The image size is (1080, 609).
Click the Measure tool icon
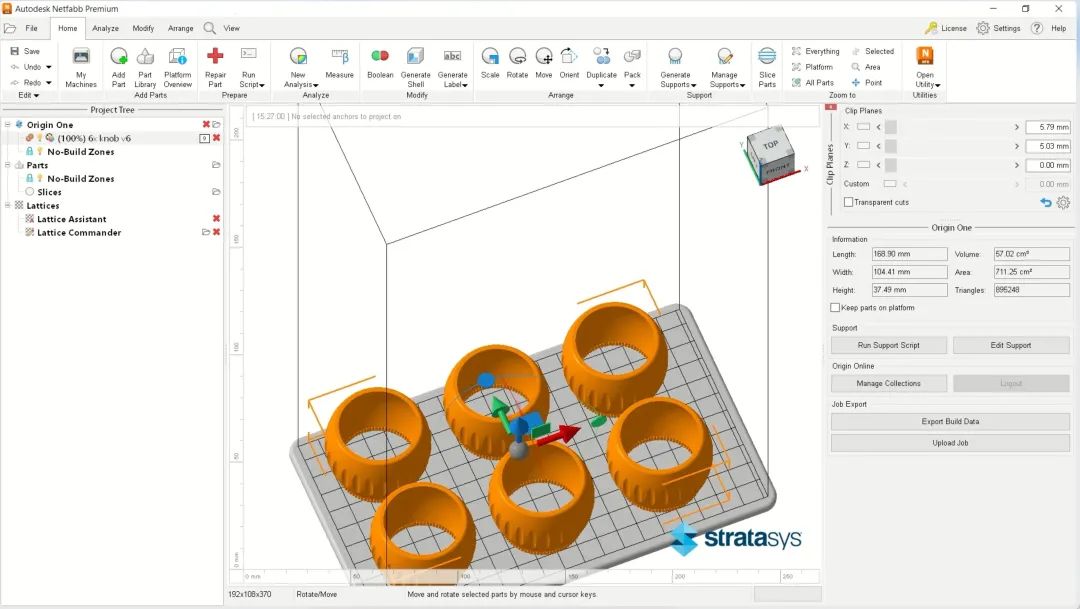(x=339, y=58)
